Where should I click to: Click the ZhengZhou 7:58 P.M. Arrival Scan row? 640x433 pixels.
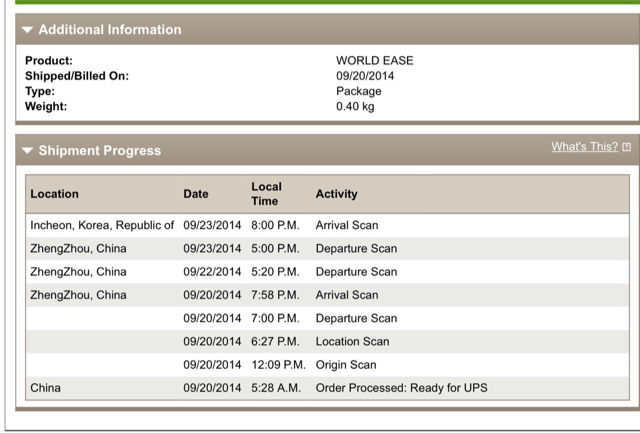pos(327,295)
